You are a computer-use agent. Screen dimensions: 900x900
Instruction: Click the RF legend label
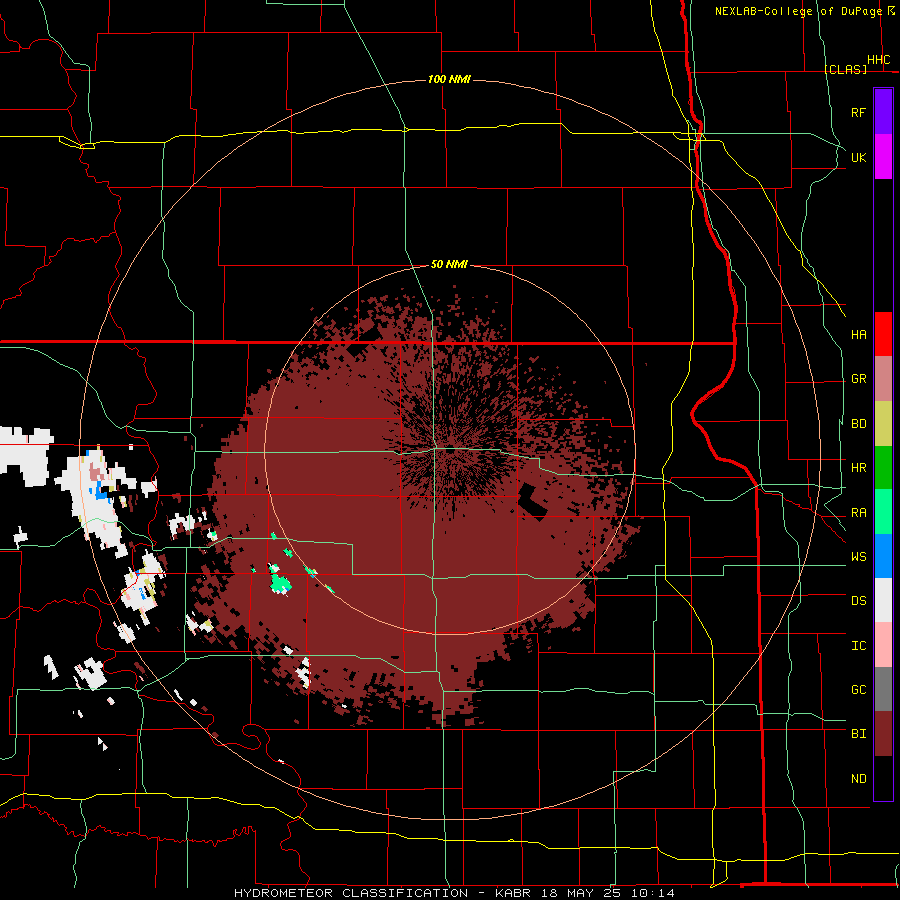tap(858, 112)
